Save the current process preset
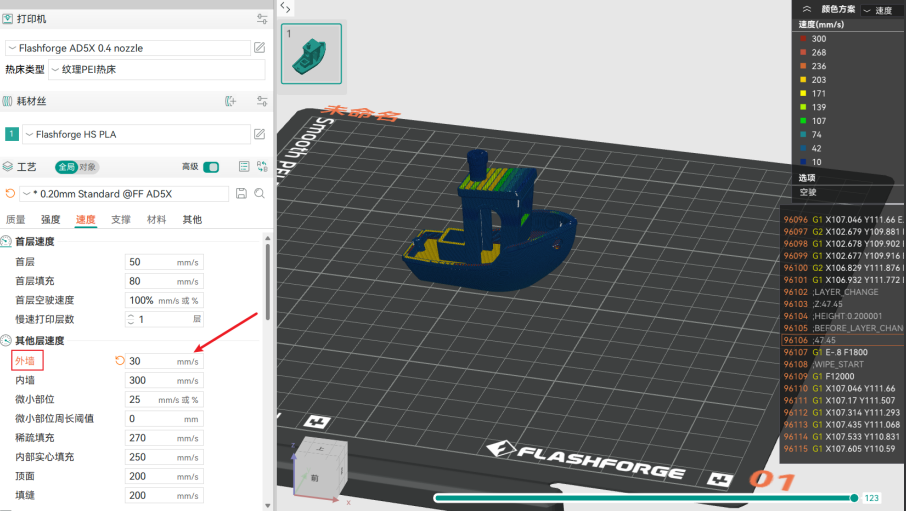This screenshot has height=511, width=906. pos(240,193)
